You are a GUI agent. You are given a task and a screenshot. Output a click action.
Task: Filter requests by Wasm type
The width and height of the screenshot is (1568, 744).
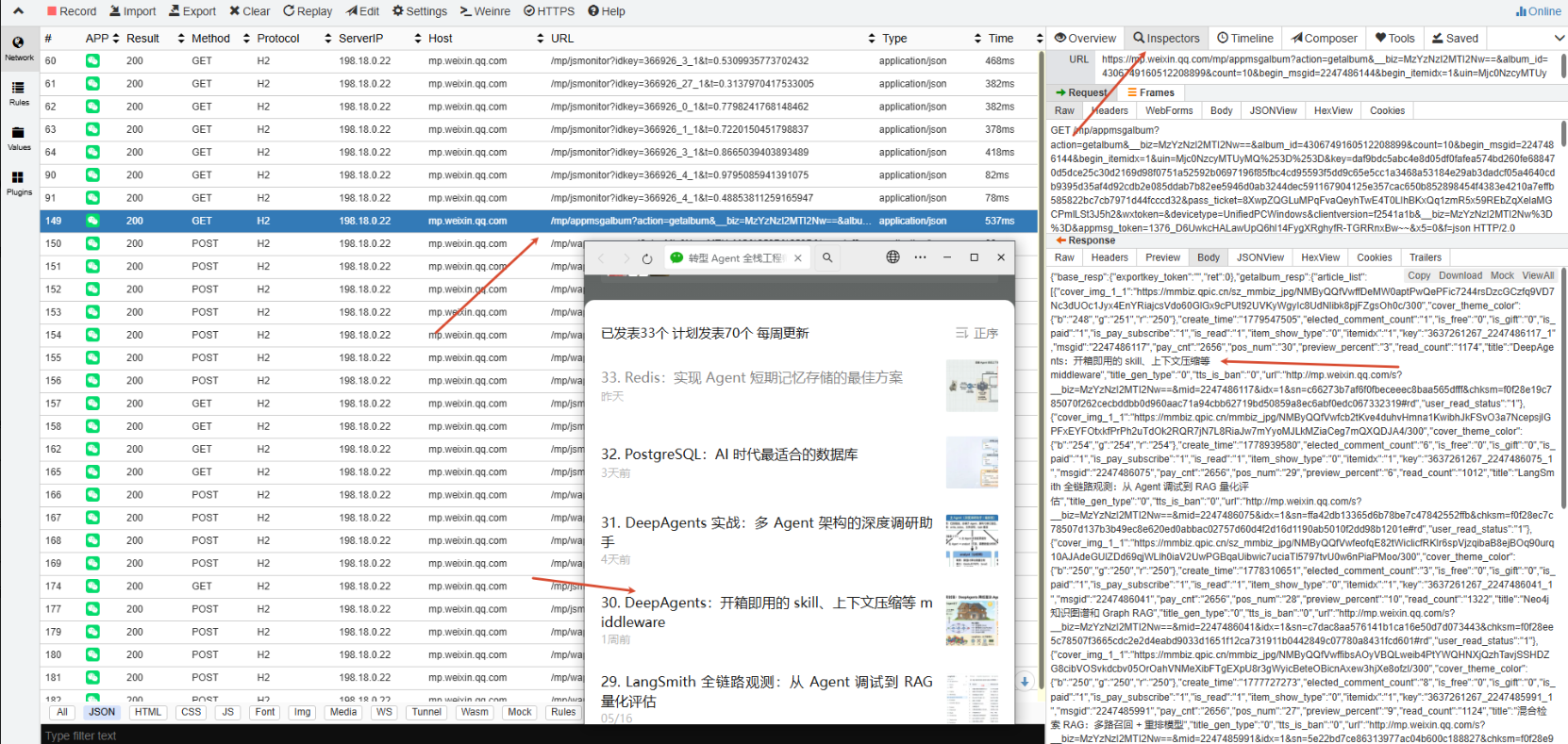coord(475,713)
